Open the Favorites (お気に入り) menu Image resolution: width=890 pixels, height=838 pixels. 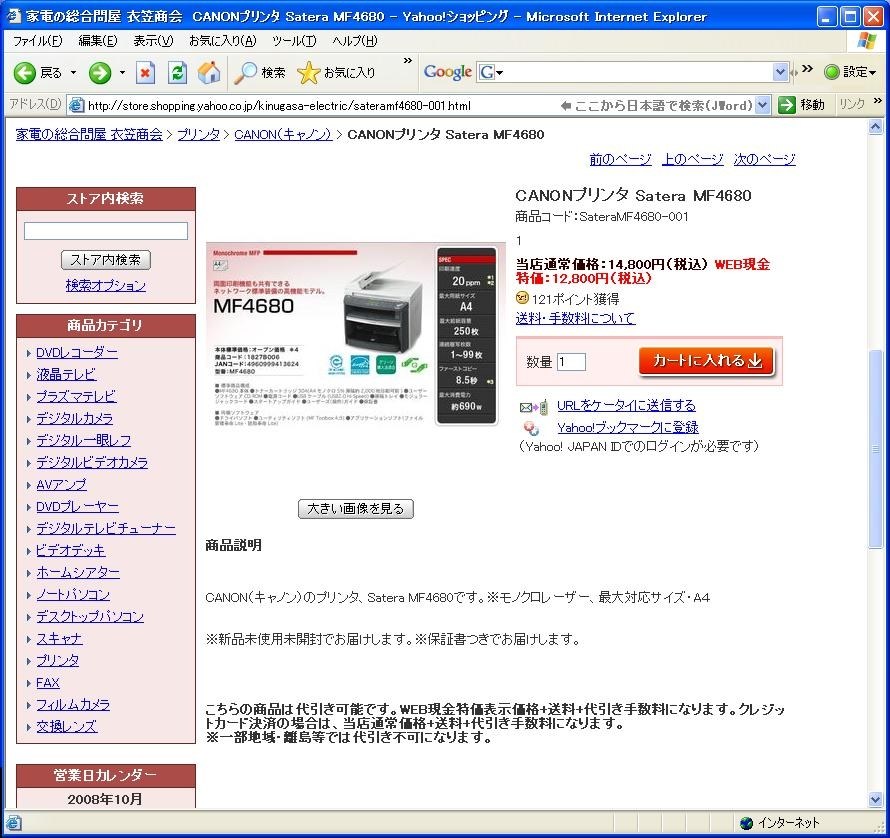(222, 41)
